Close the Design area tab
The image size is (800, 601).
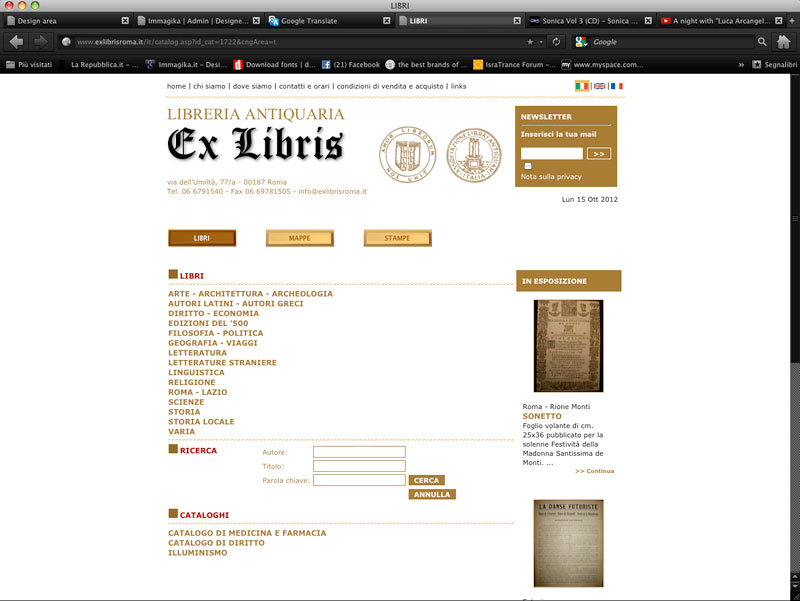click(x=125, y=21)
